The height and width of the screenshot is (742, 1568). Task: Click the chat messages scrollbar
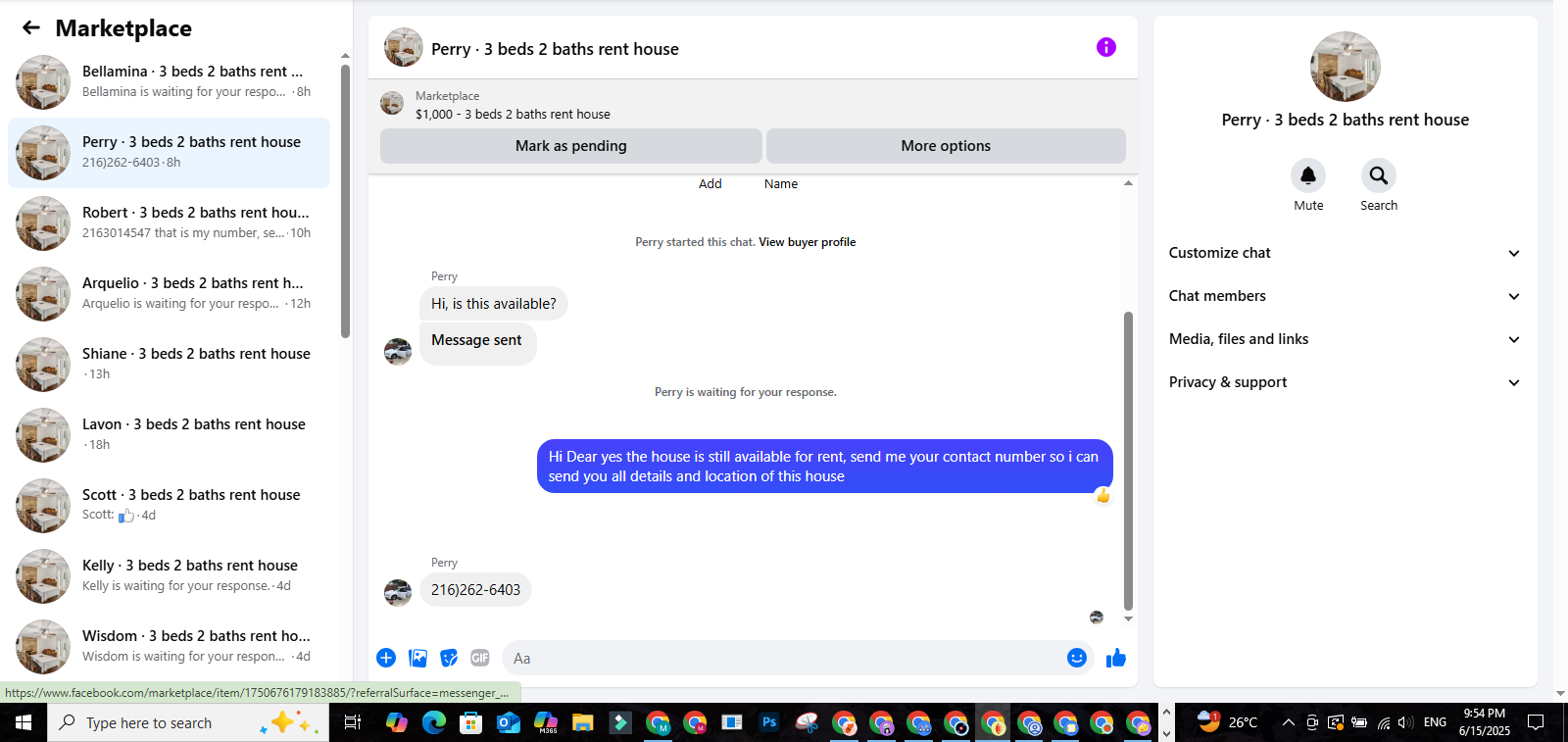tap(1128, 461)
